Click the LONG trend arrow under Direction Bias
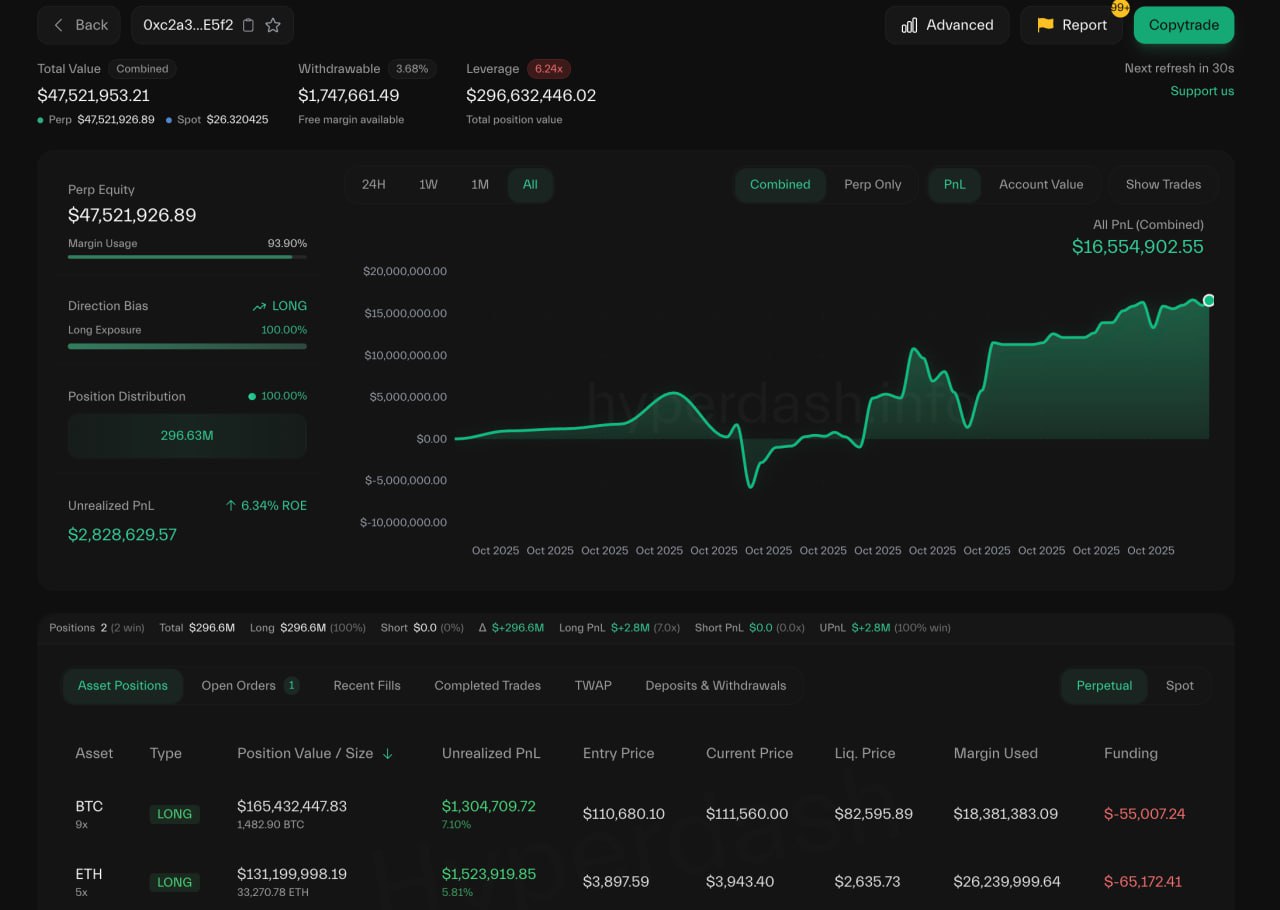This screenshot has width=1280, height=910. coord(260,306)
